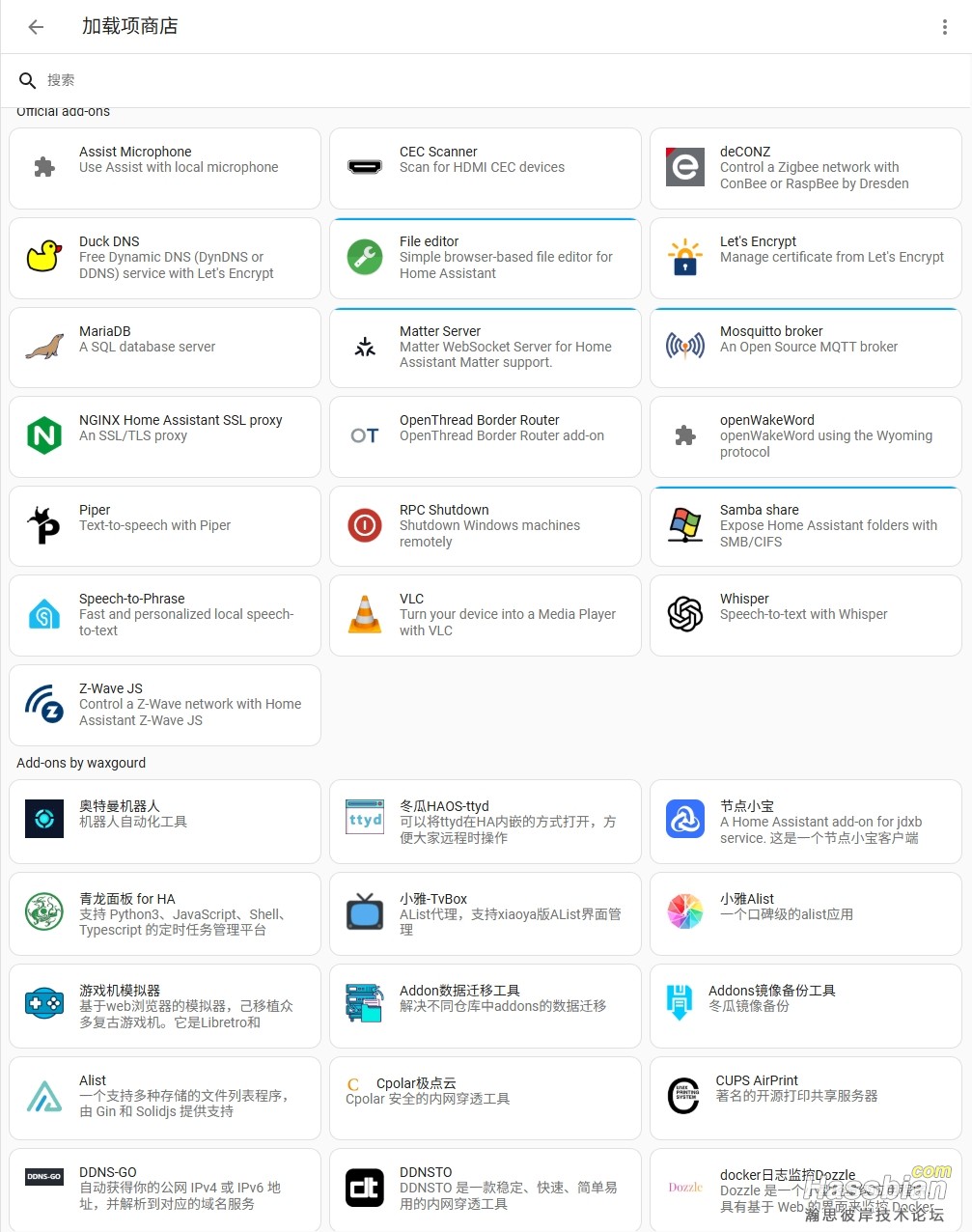Click the Speech-to-Phrase icon
The image size is (972, 1232).
[44, 614]
